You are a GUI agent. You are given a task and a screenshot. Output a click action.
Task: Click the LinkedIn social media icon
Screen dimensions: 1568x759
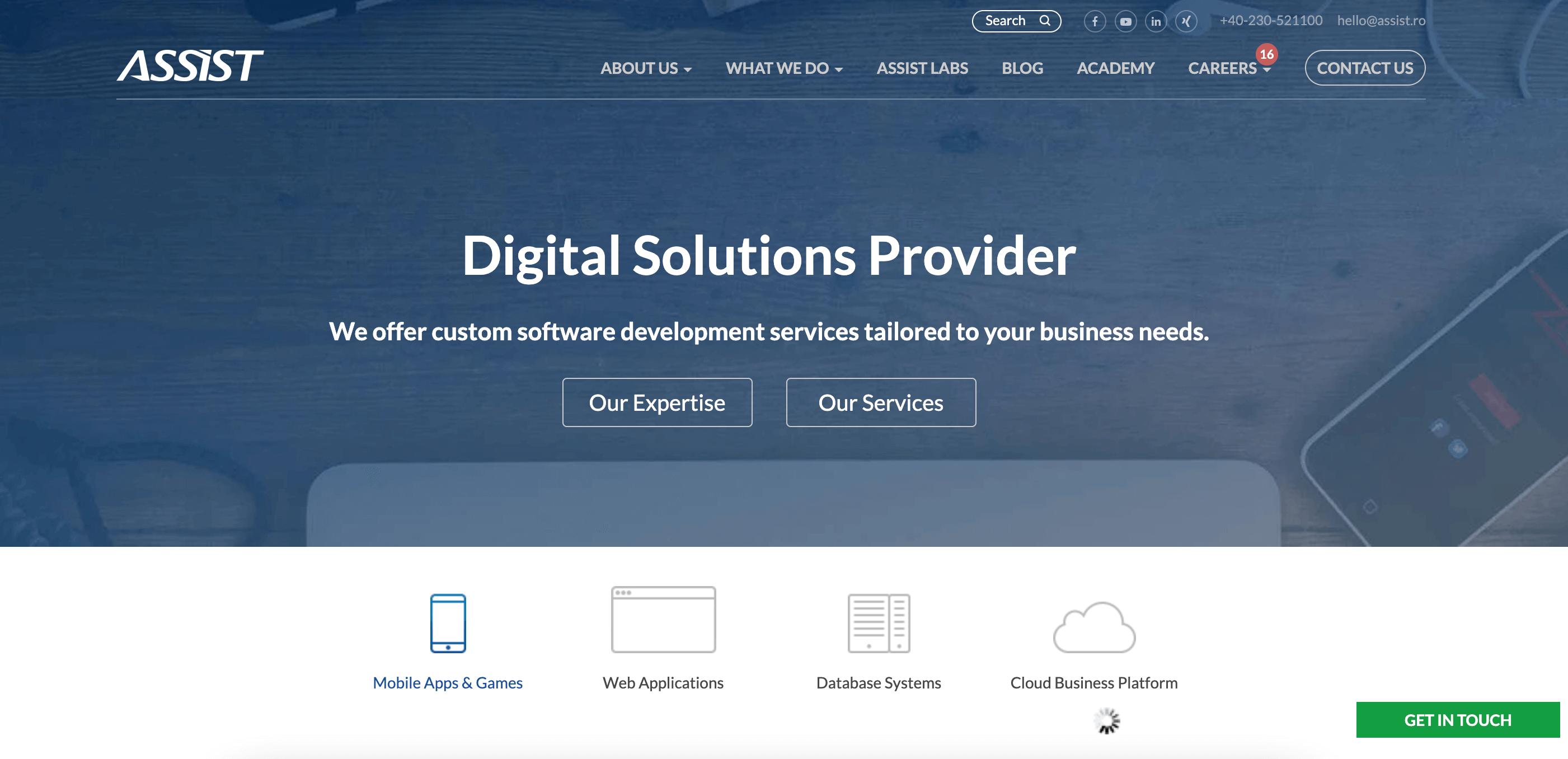tap(1153, 19)
